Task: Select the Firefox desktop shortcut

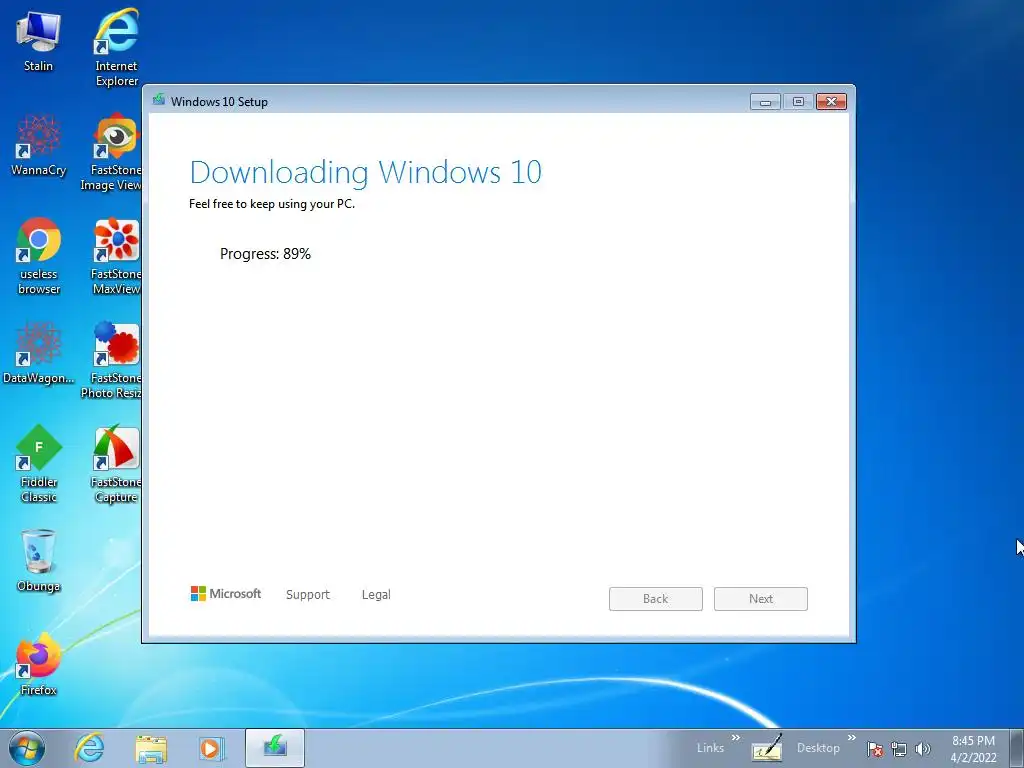Action: (x=39, y=665)
